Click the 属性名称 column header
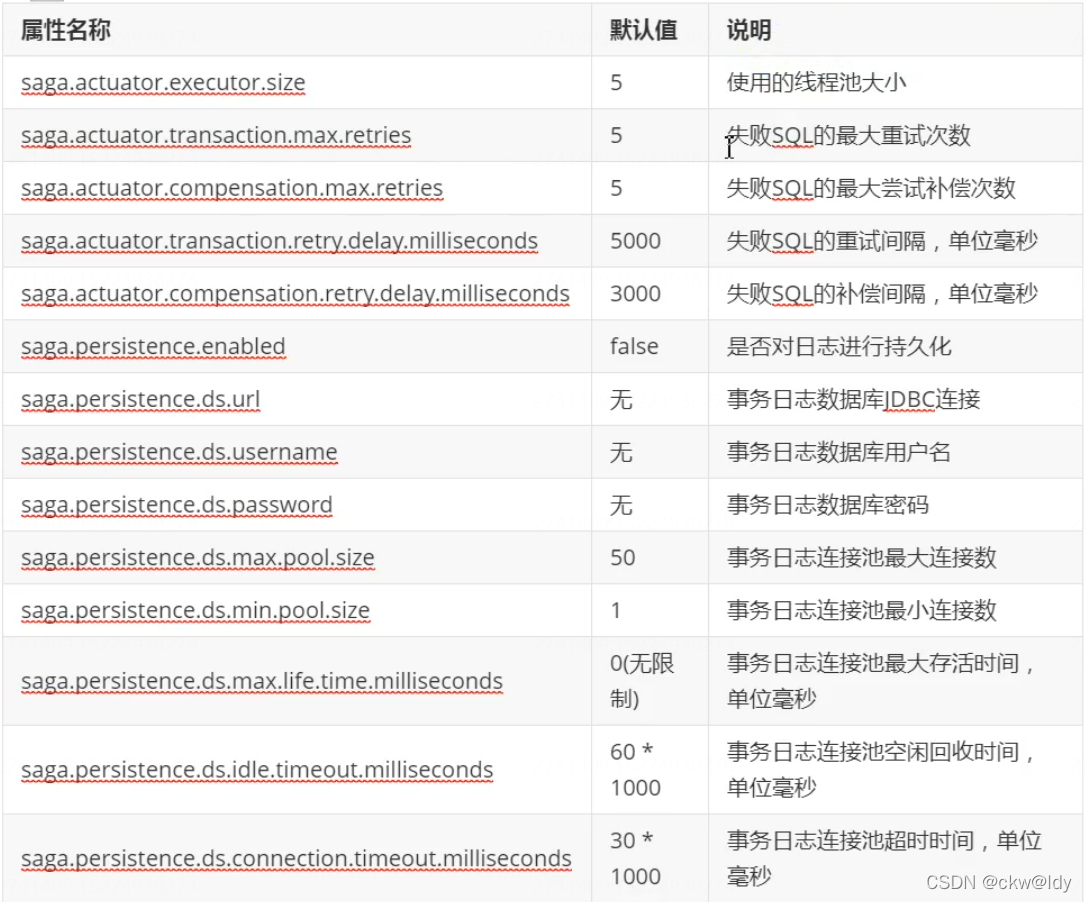This screenshot has height=902, width=1087. [x=66, y=31]
